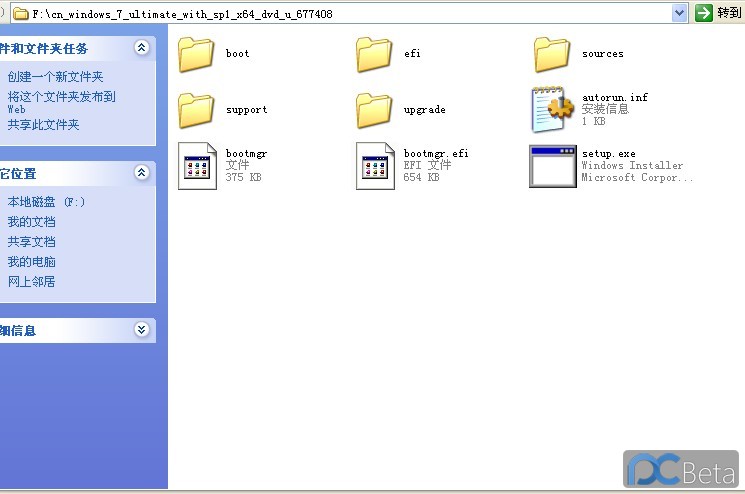This screenshot has width=745, height=494.
Task: Click the 详细信息 panel header
Action: click(77, 330)
